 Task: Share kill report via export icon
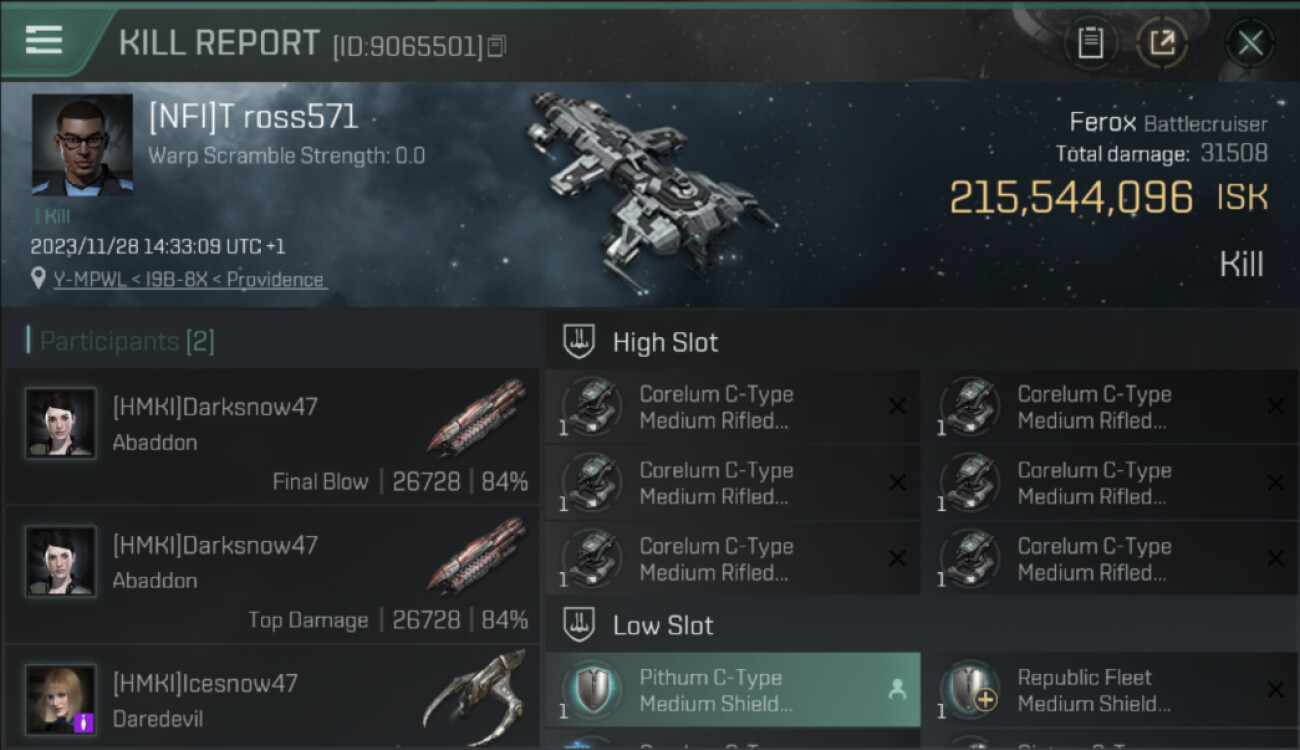click(x=1162, y=43)
